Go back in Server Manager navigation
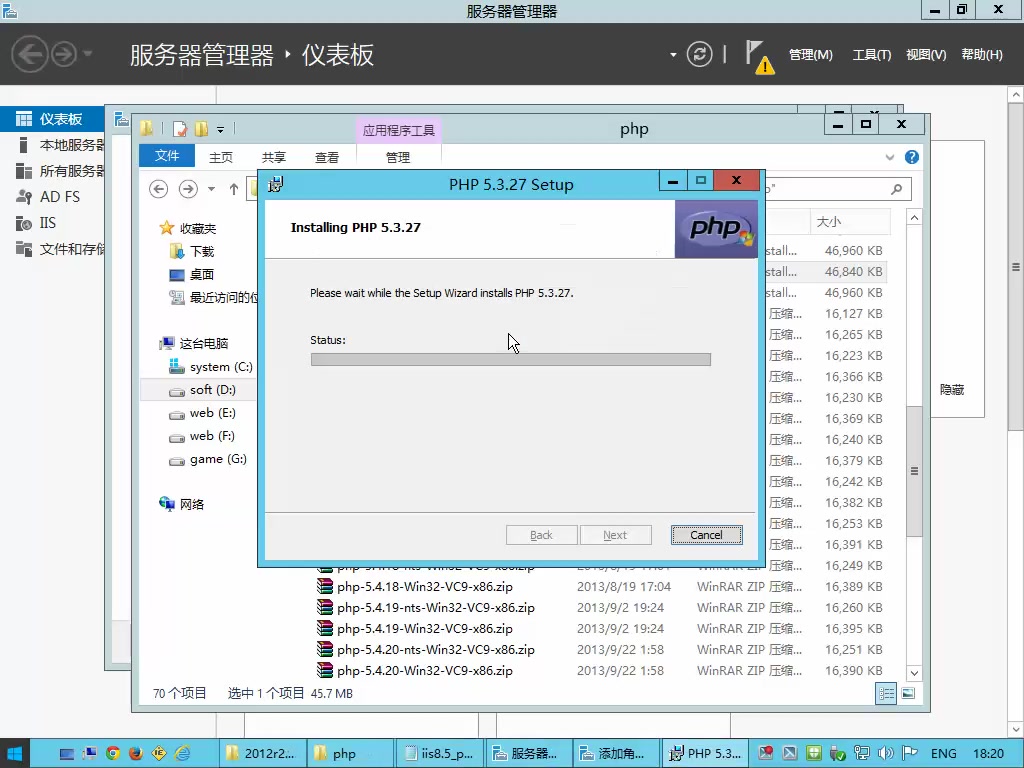The width and height of the screenshot is (1024, 768). (29, 54)
